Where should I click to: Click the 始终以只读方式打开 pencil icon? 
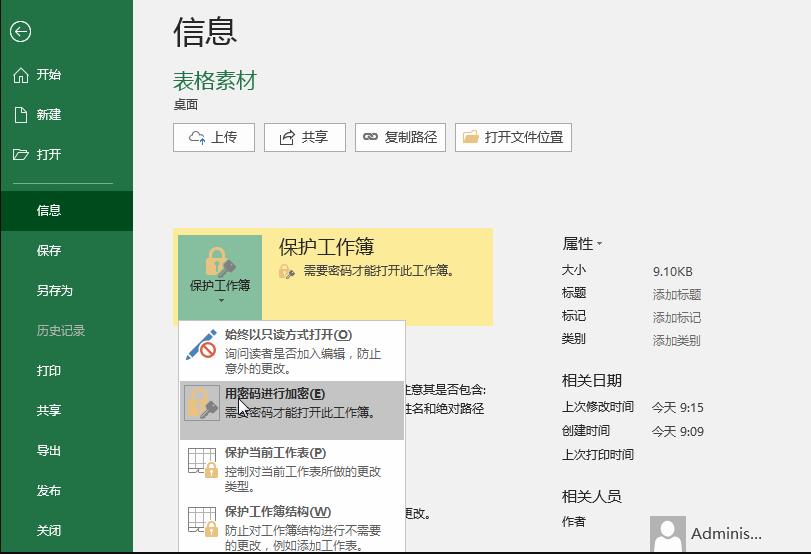tap(202, 344)
